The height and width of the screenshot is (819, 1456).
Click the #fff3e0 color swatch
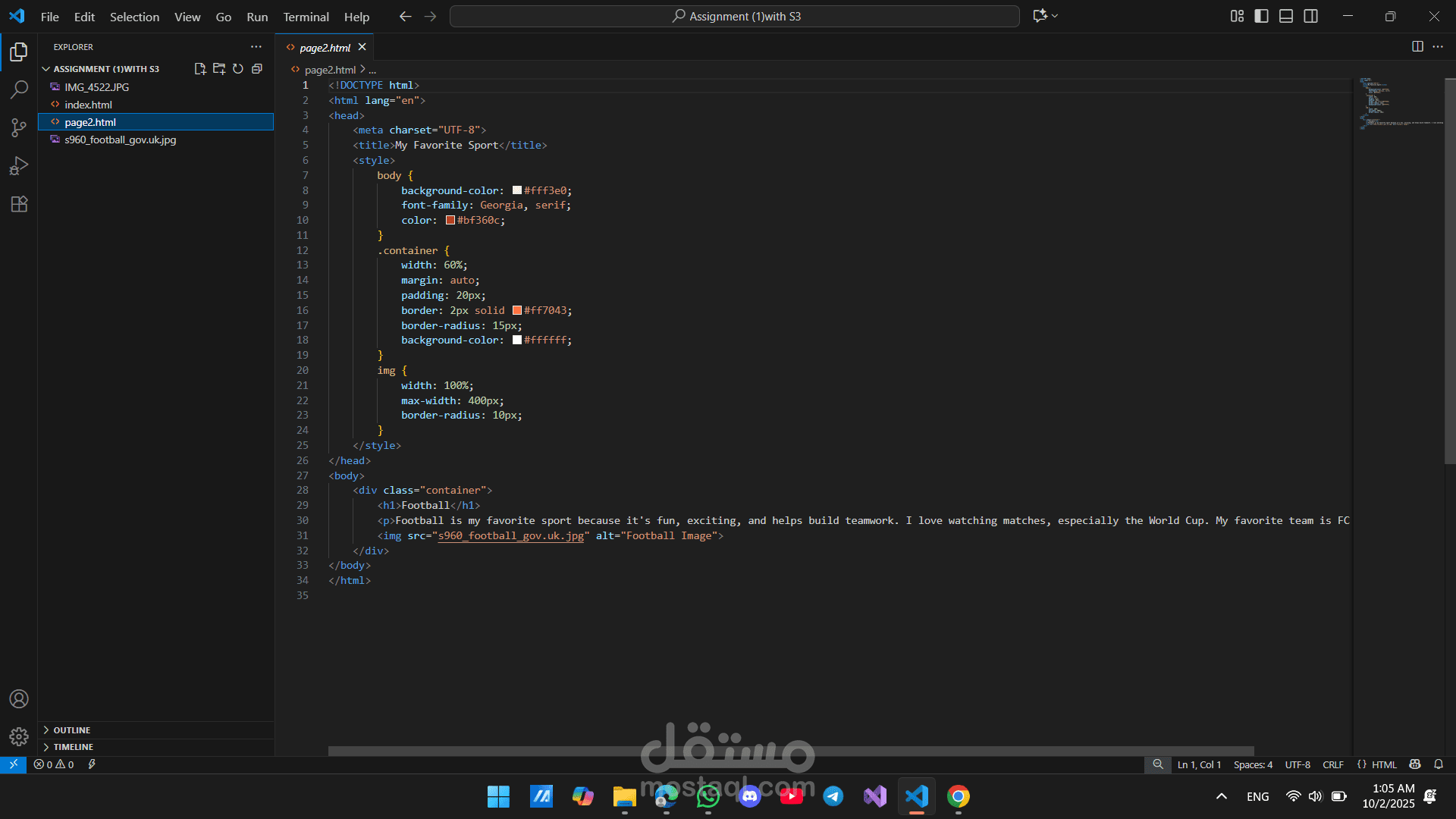[x=516, y=190]
